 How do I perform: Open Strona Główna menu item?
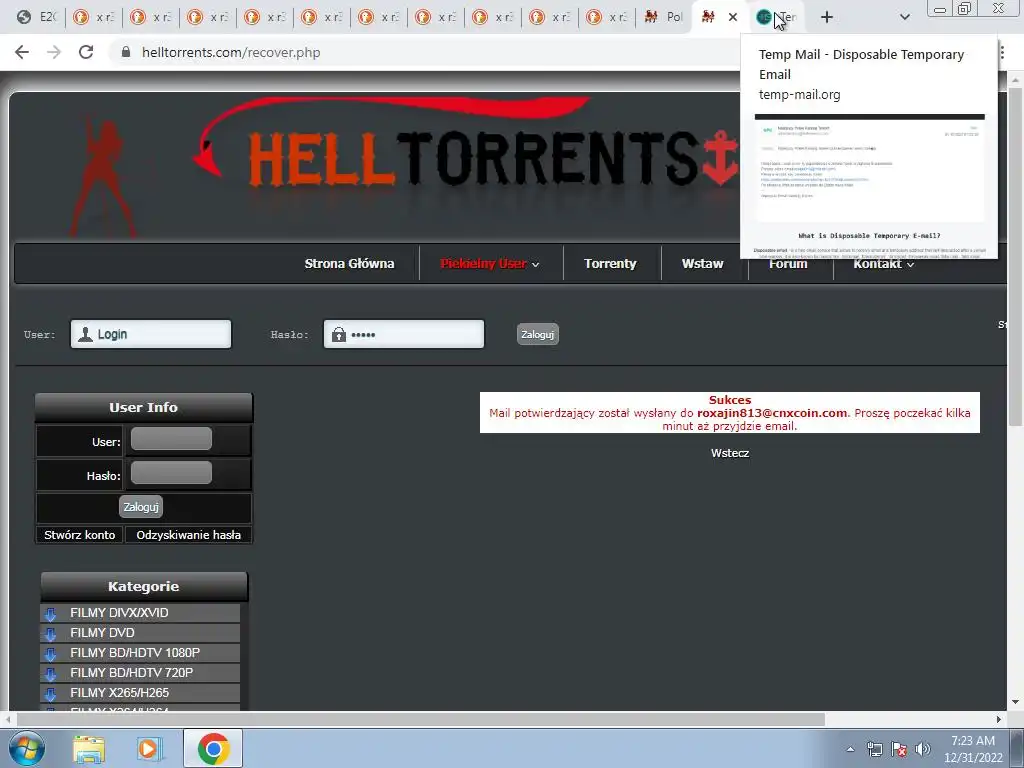click(349, 263)
